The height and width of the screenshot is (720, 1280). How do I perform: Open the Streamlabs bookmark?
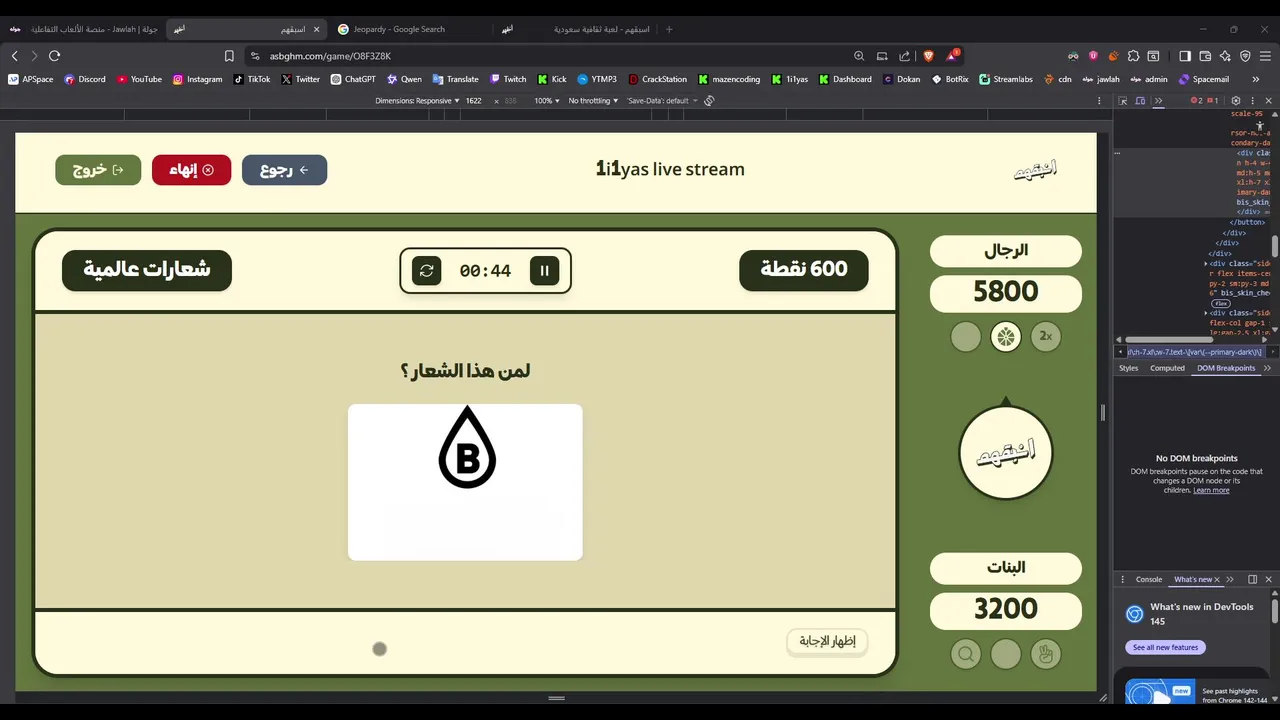[1005, 79]
